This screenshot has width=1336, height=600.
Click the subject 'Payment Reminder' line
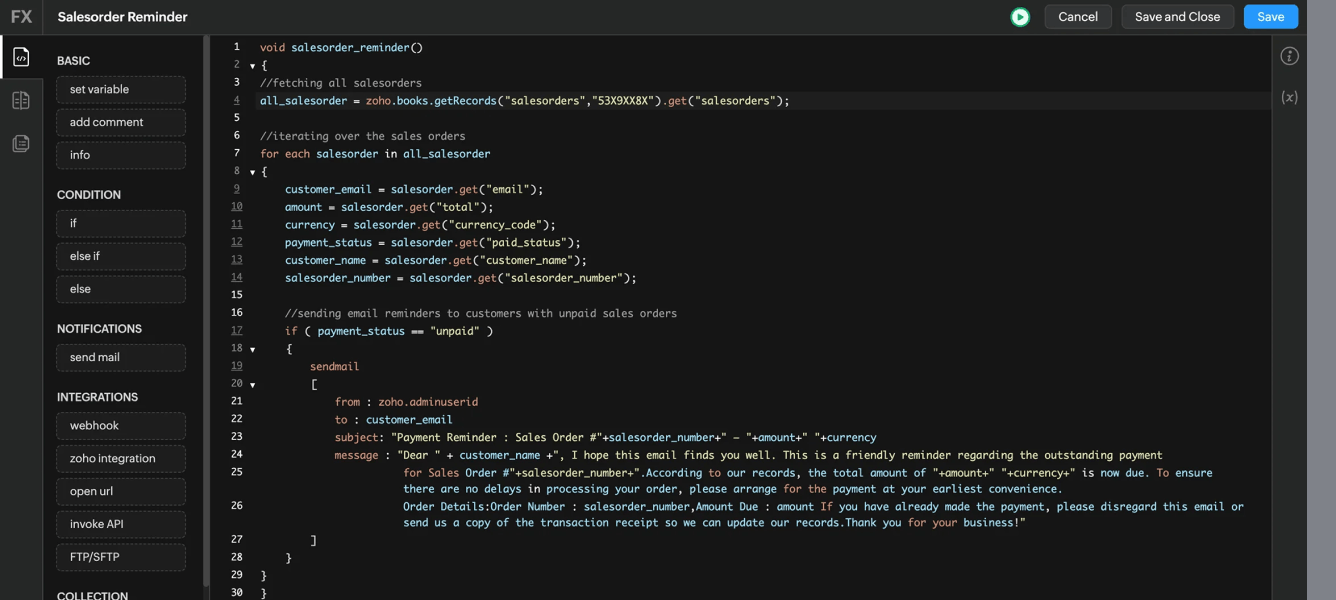pyautogui.click(x=605, y=438)
